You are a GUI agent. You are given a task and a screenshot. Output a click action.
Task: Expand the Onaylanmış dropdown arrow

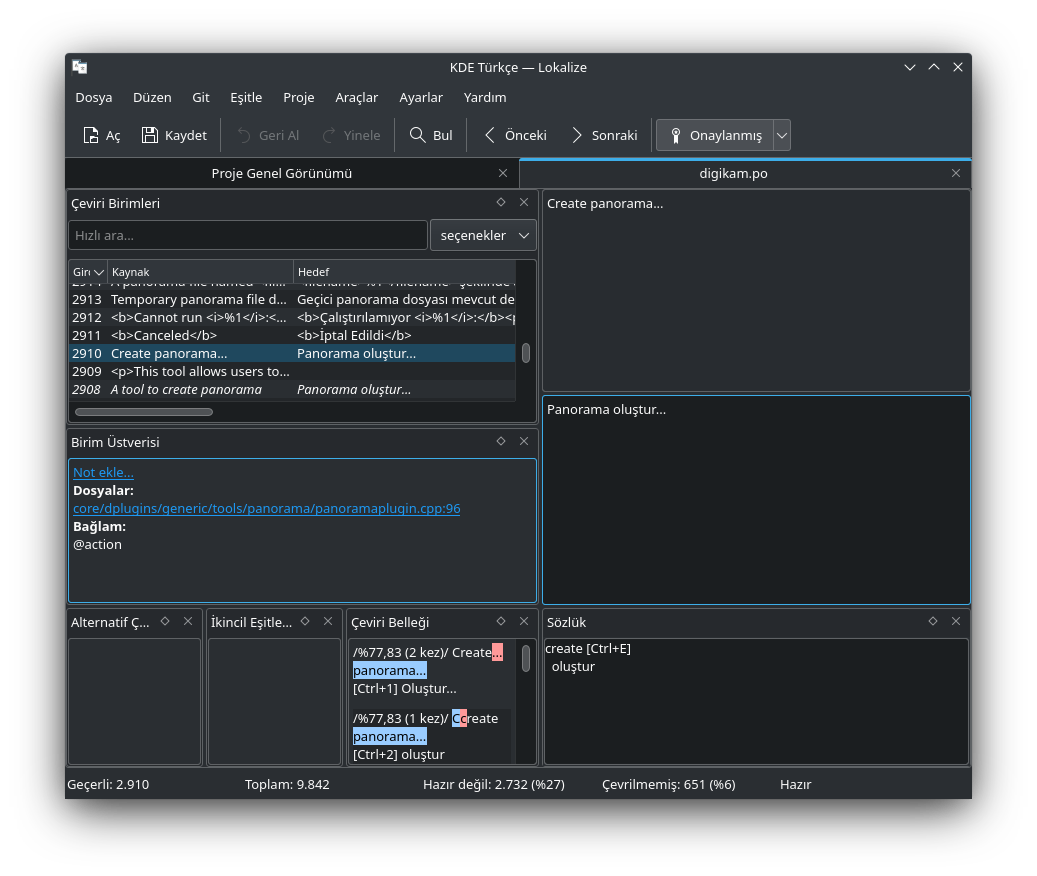coord(782,135)
